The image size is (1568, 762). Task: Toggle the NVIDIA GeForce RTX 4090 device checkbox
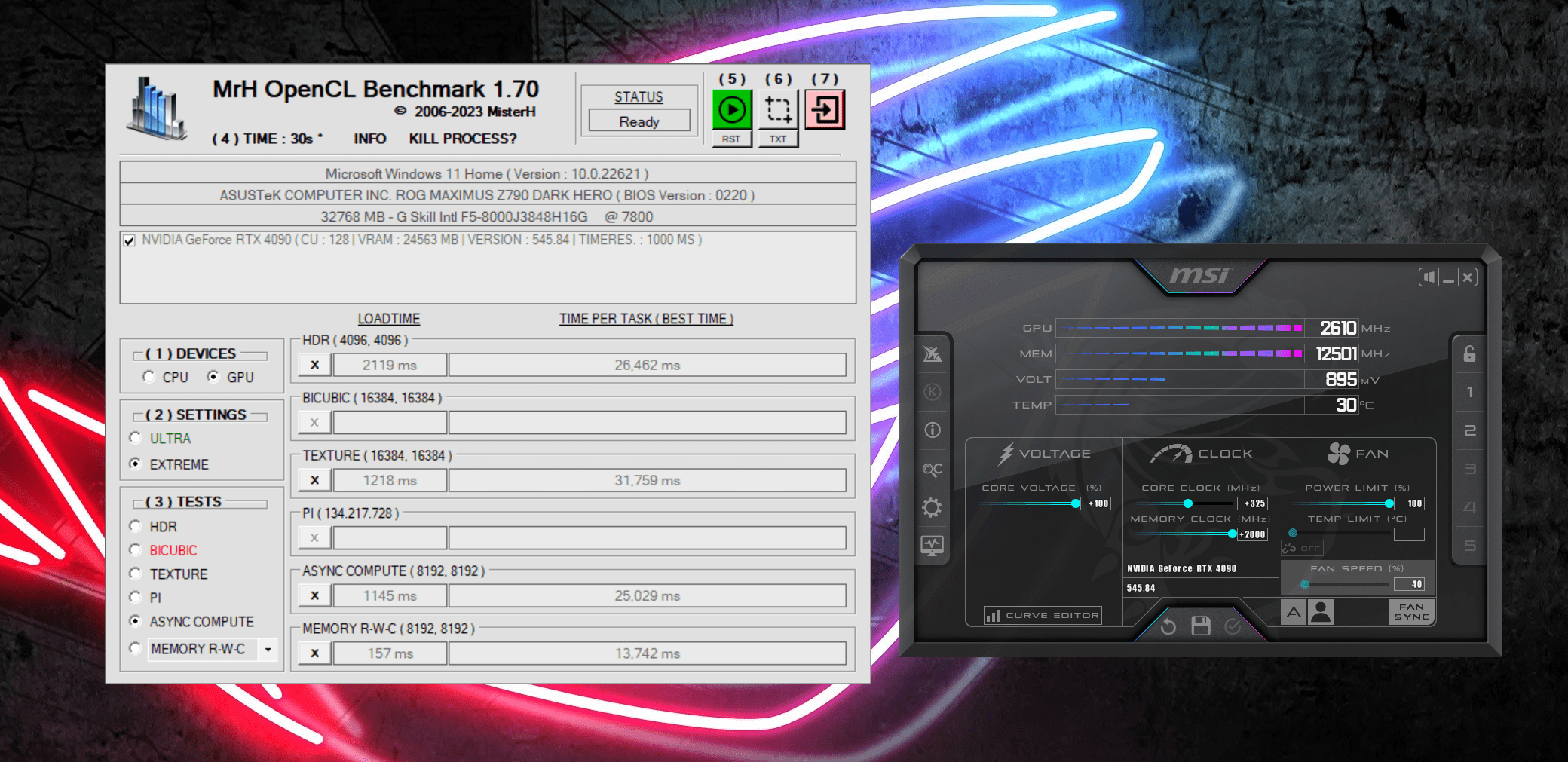tap(130, 240)
